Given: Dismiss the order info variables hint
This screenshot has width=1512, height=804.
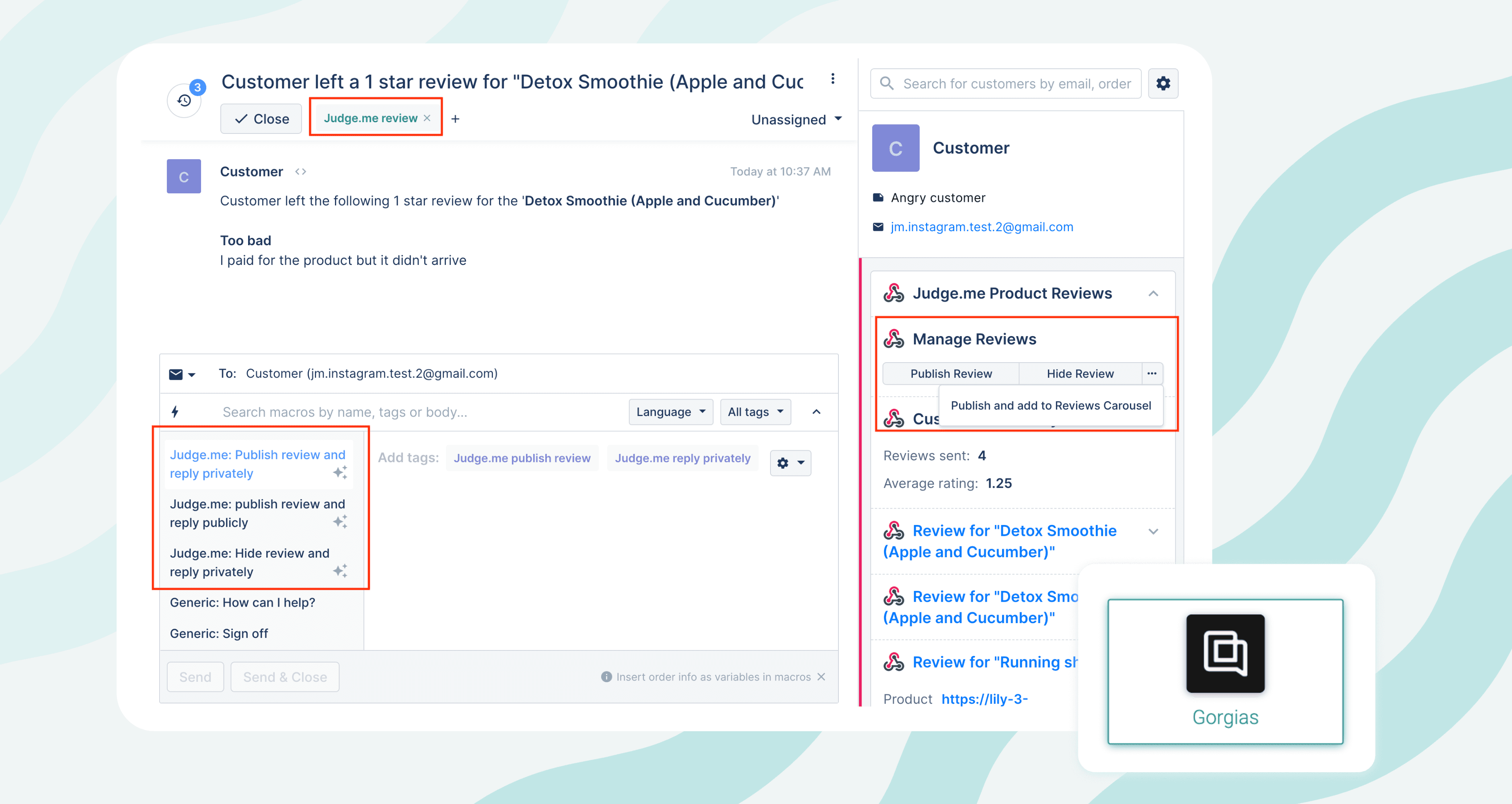Looking at the screenshot, I should pos(821,677).
